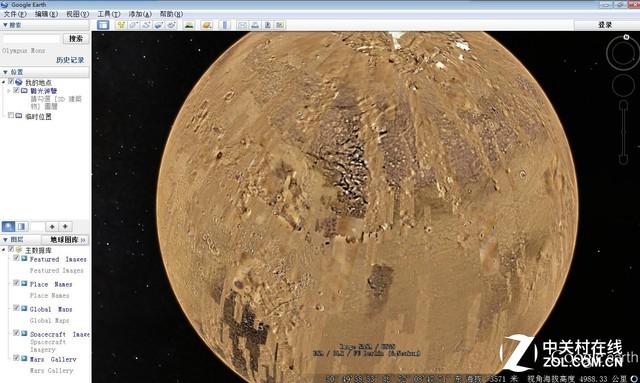This screenshot has width=640, height=383.
Task: Uncheck the Featured Images layer checkbox
Action: click(x=16, y=258)
